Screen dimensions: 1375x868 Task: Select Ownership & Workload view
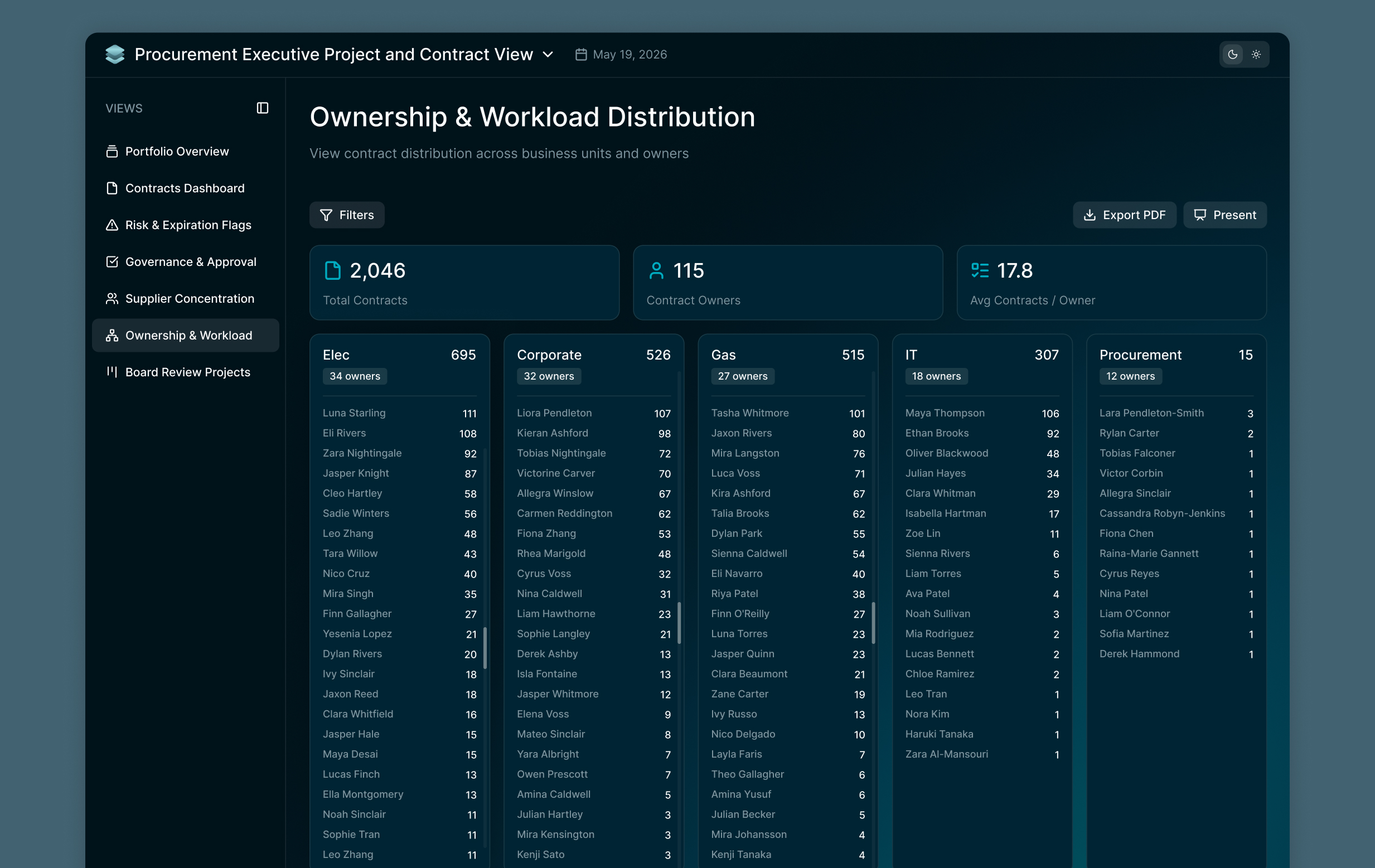point(185,335)
